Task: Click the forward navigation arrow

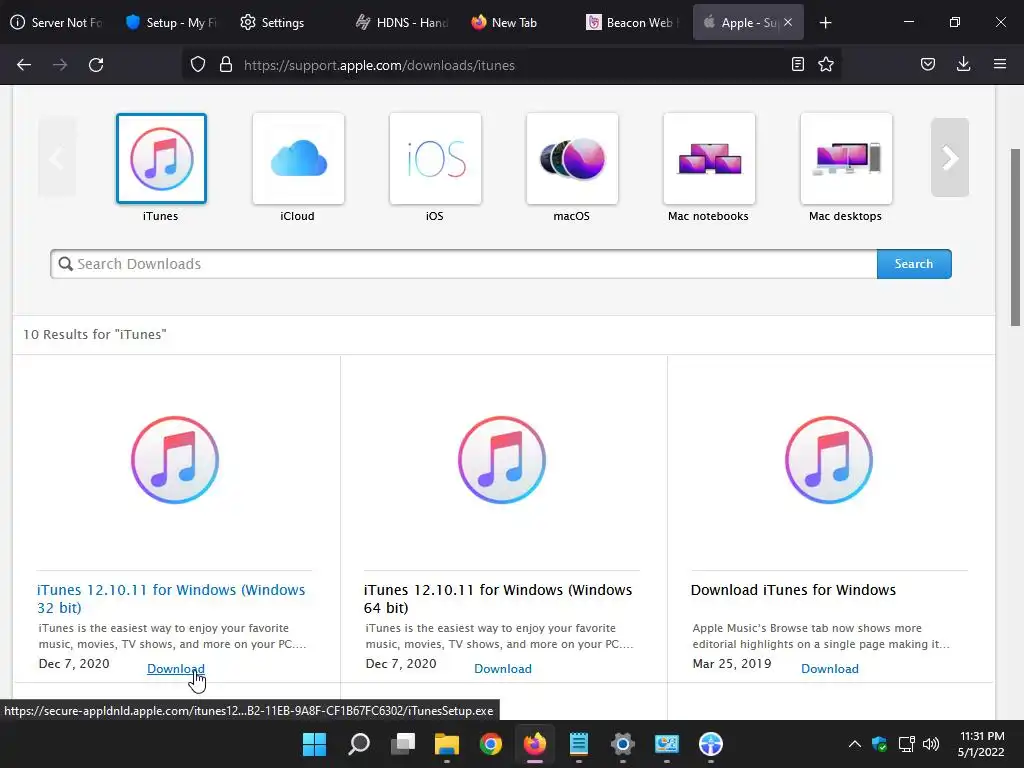Action: [60, 65]
